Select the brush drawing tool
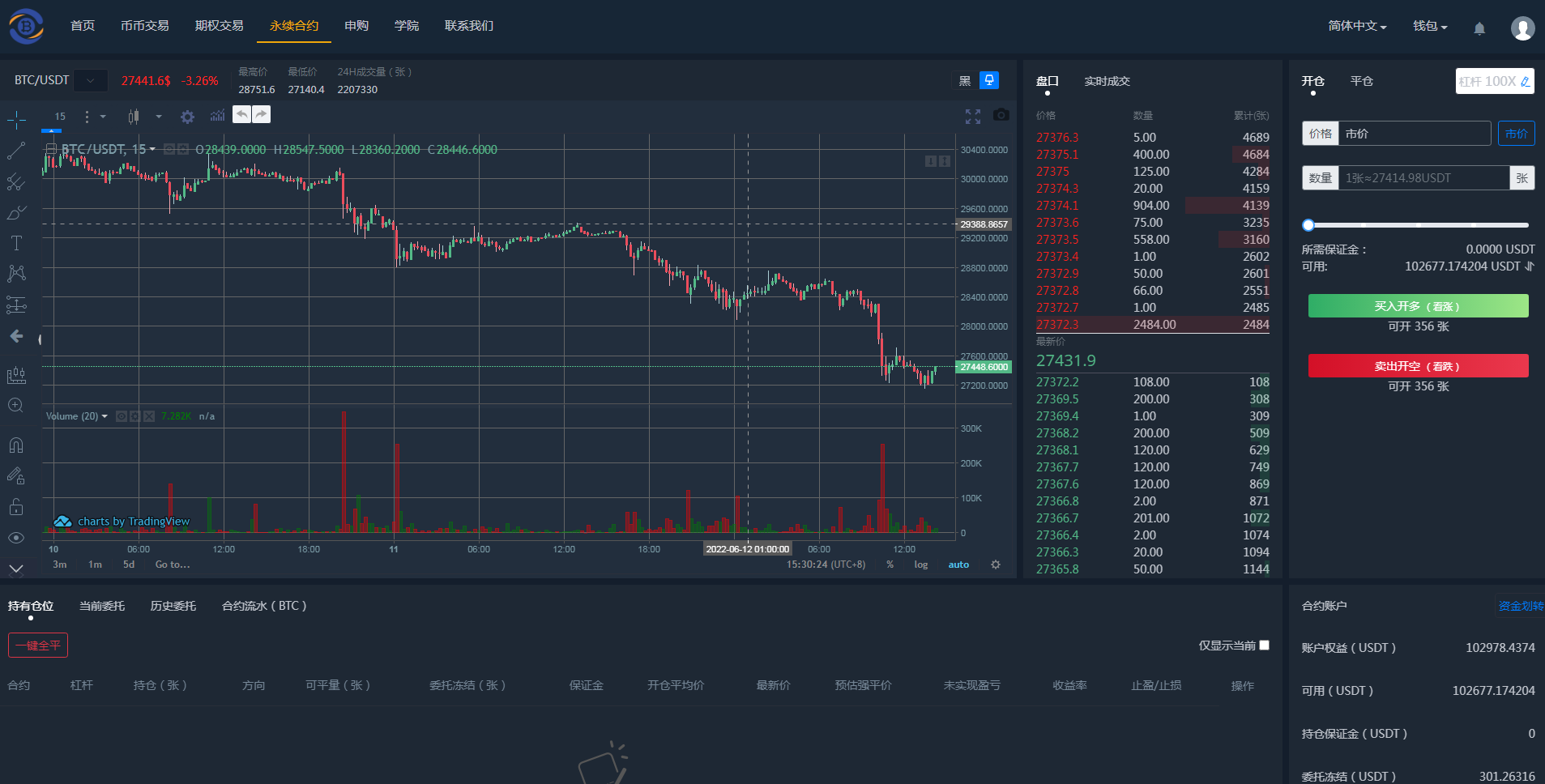Viewport: 1545px width, 784px height. [16, 212]
